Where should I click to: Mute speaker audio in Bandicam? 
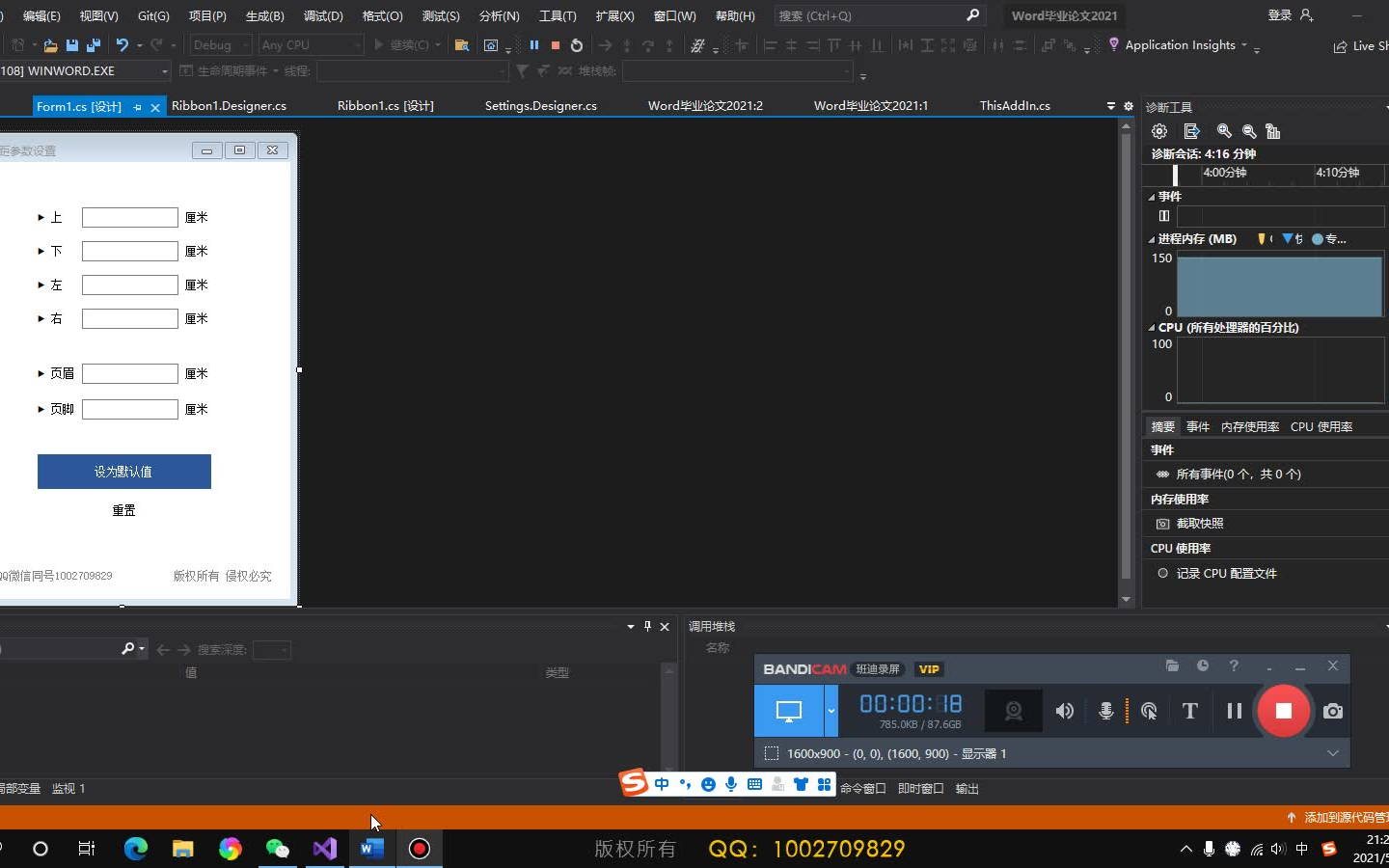point(1065,711)
